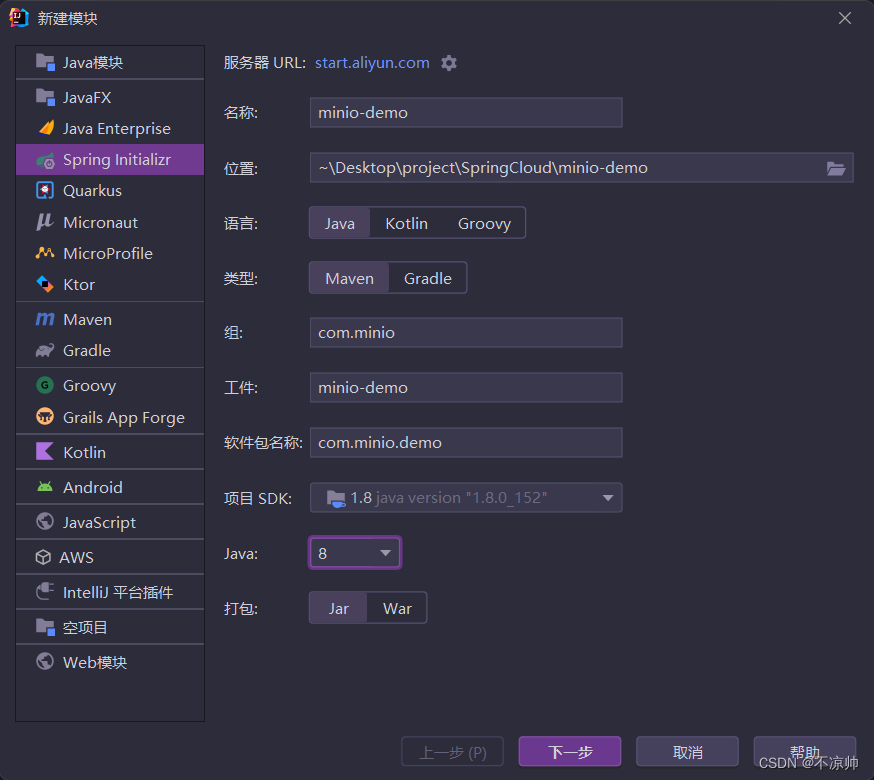Choose Gradle build type
This screenshot has height=780, width=874.
click(x=428, y=278)
